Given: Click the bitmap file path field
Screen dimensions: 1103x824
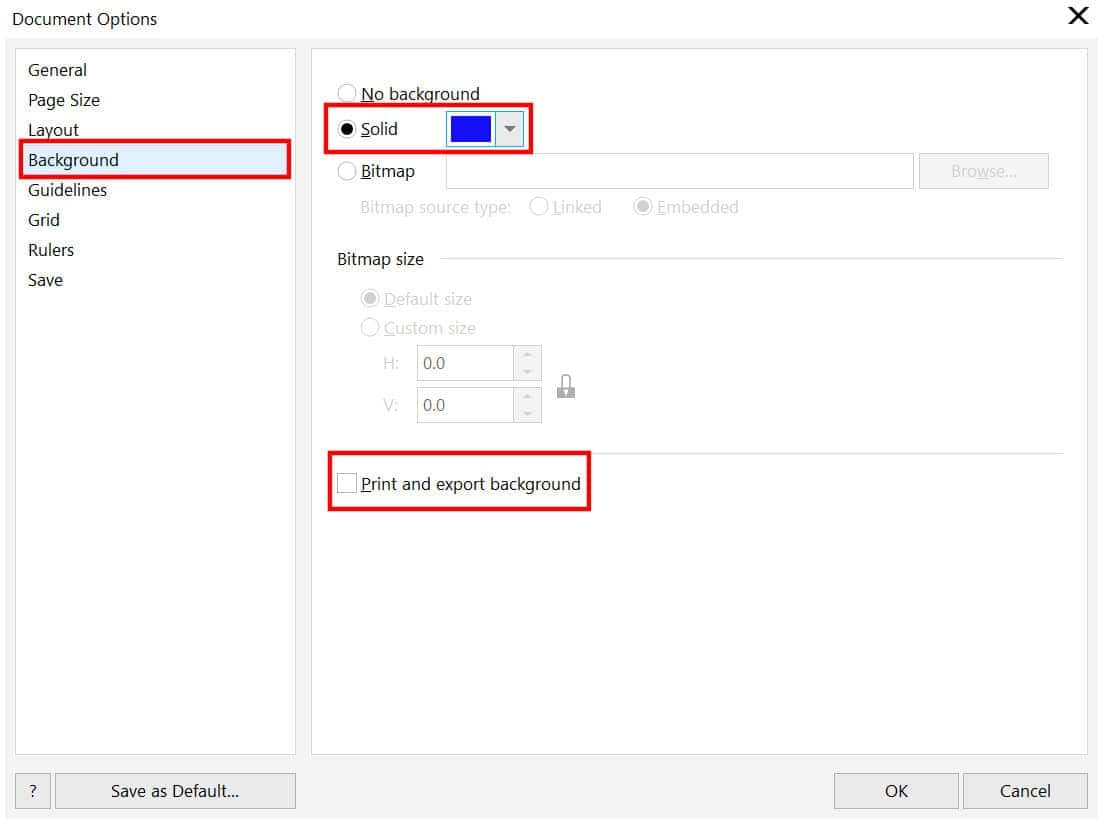Looking at the screenshot, I should click(679, 171).
